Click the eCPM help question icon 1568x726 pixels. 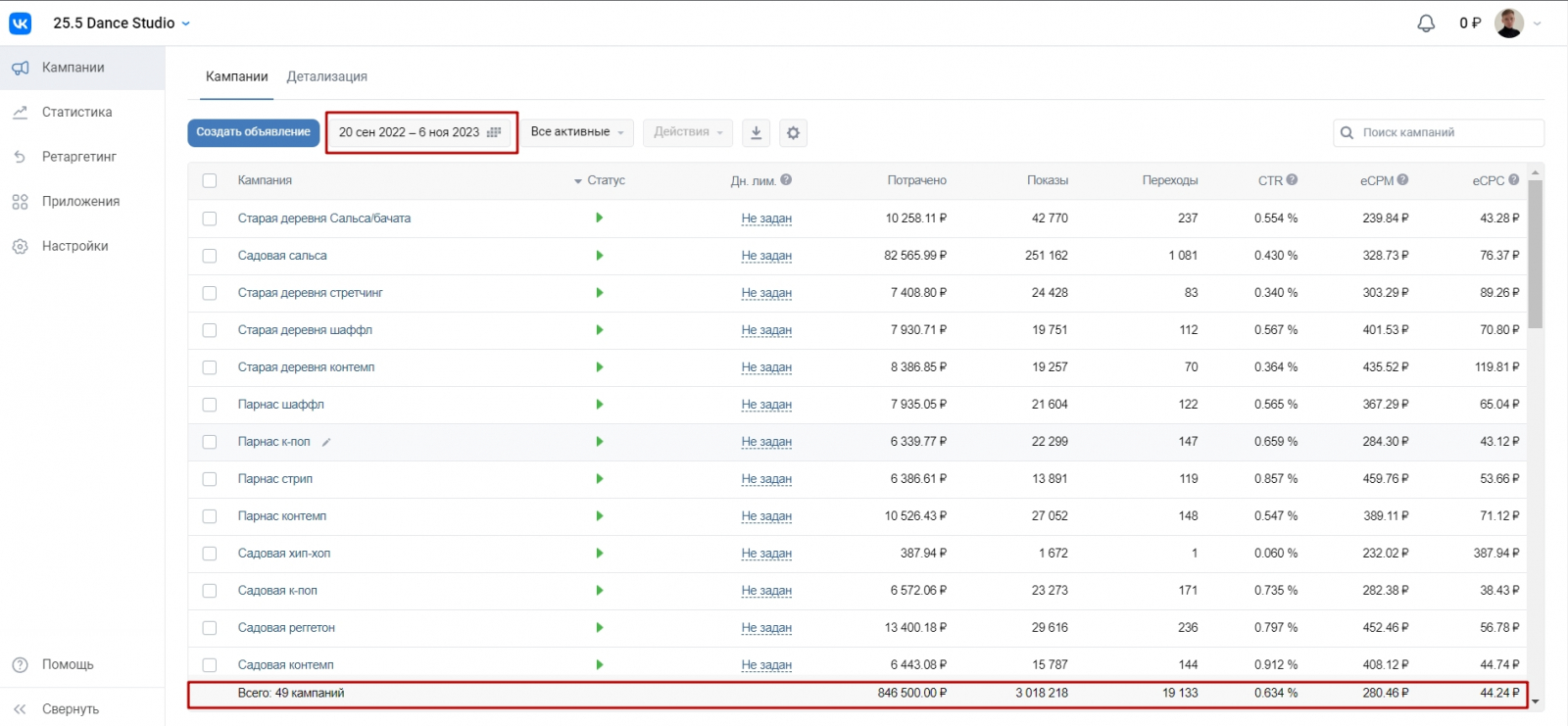(1402, 180)
